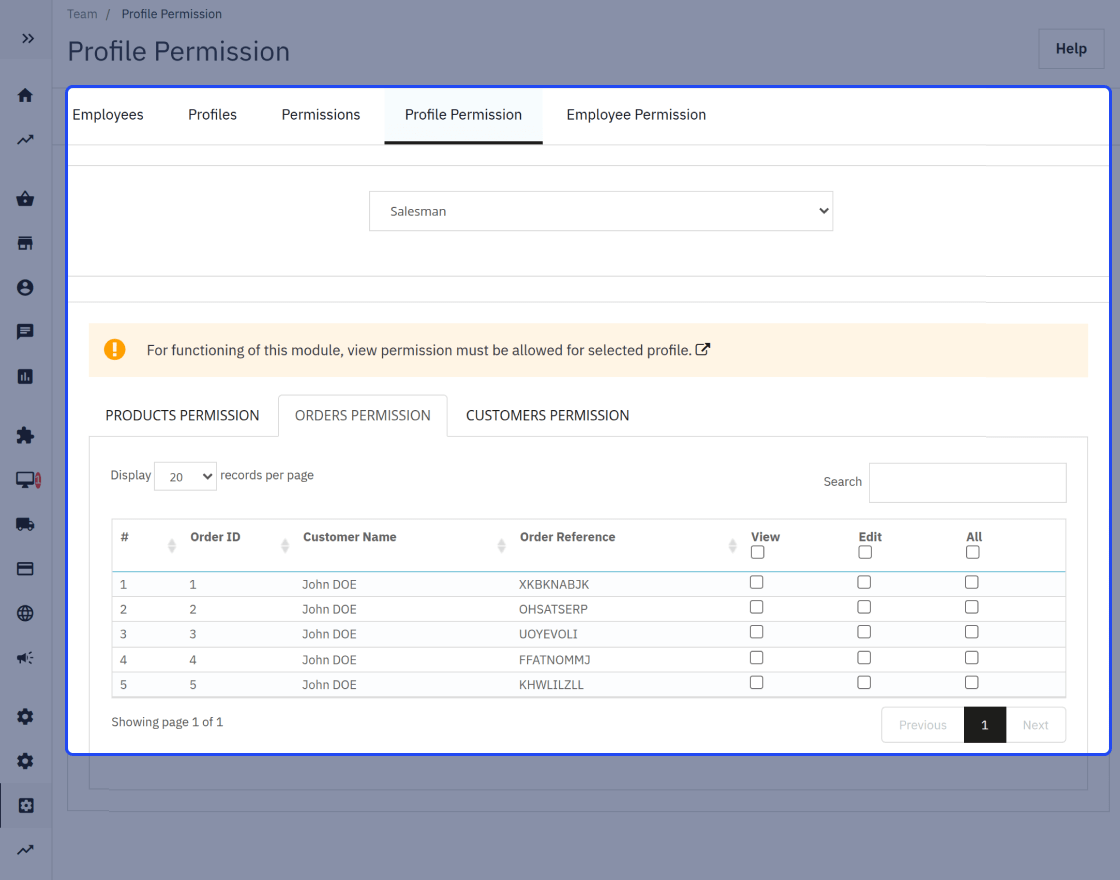Enable Edit permission for order KHWLILZLL
Viewport: 1120px width, 880px height.
pos(864,683)
